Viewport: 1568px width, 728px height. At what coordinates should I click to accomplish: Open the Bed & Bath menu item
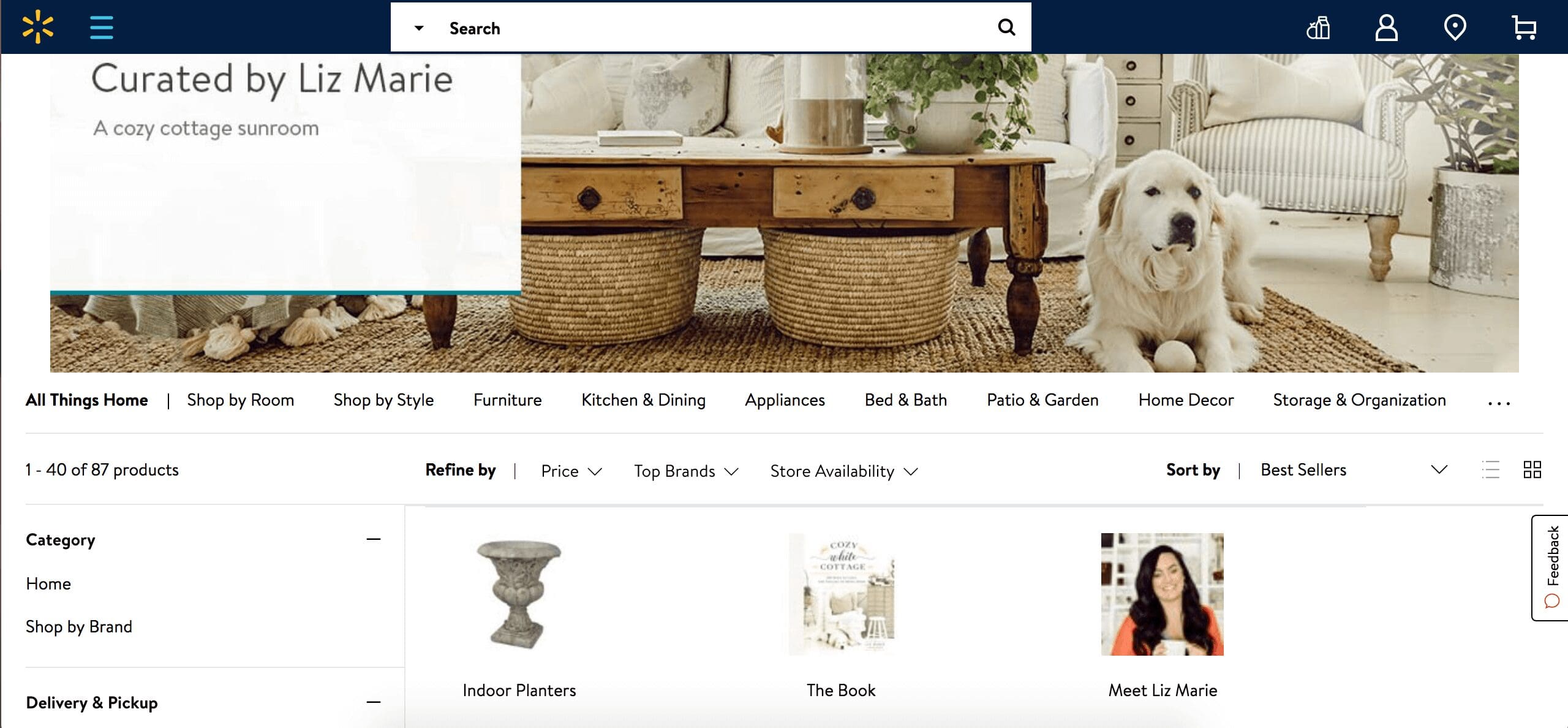pyautogui.click(x=905, y=400)
